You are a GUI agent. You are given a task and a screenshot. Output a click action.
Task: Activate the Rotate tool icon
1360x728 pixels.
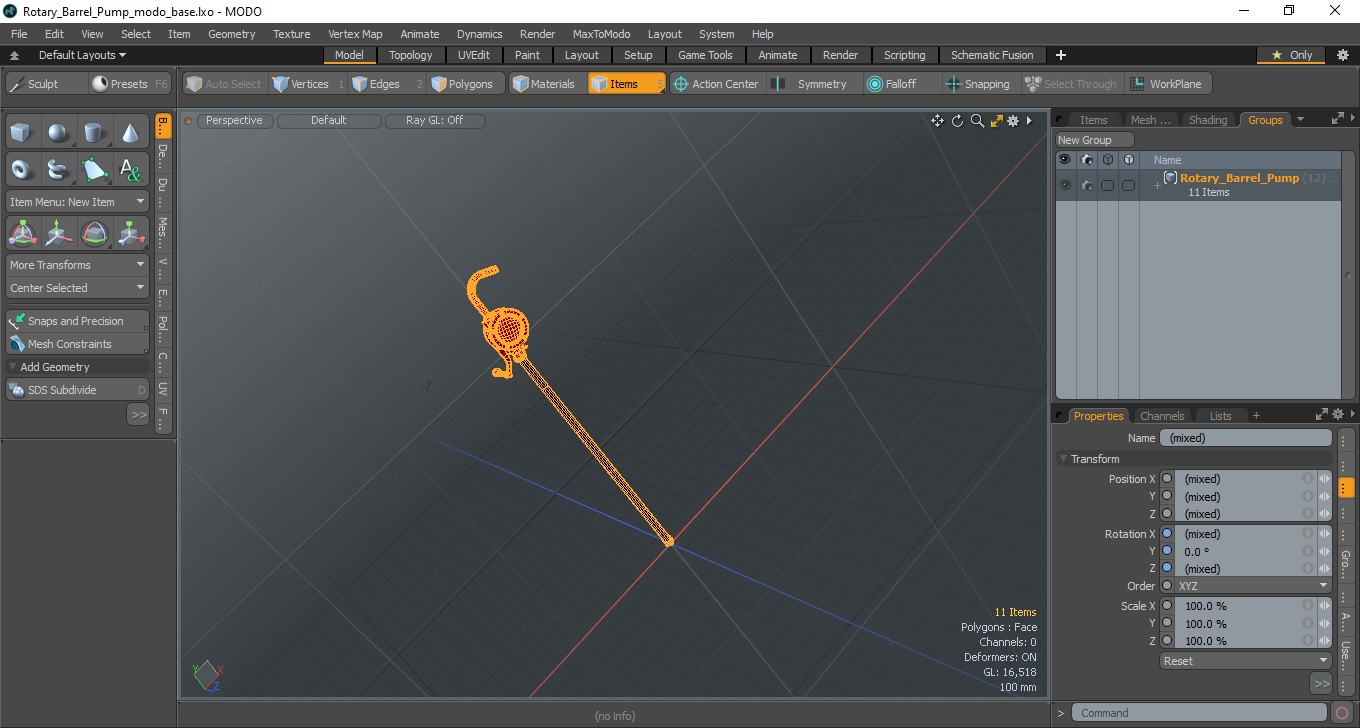click(x=94, y=234)
